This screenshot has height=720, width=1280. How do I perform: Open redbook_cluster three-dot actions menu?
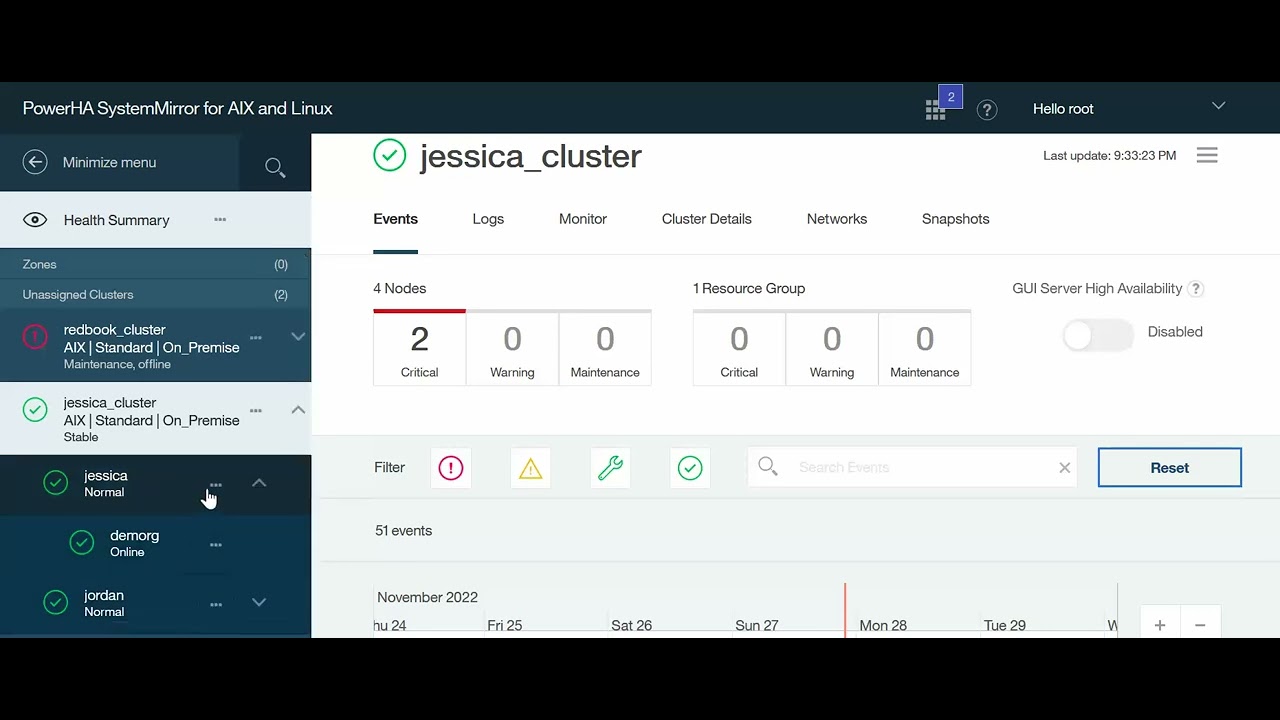256,338
